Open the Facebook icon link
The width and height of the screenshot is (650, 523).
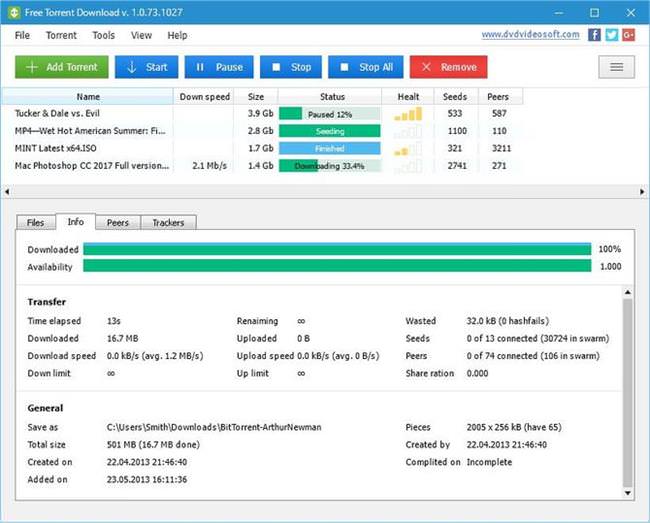(594, 35)
